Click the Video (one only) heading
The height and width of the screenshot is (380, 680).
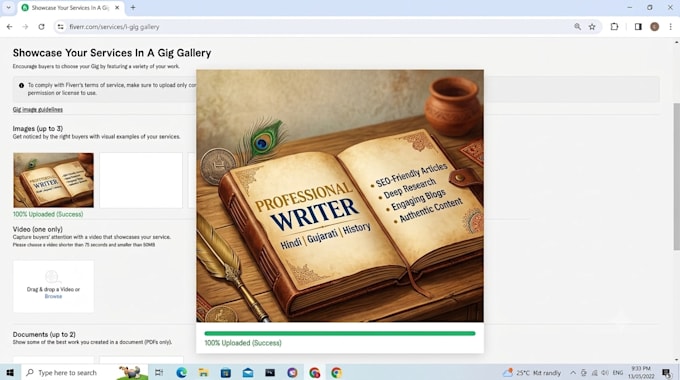pos(38,229)
